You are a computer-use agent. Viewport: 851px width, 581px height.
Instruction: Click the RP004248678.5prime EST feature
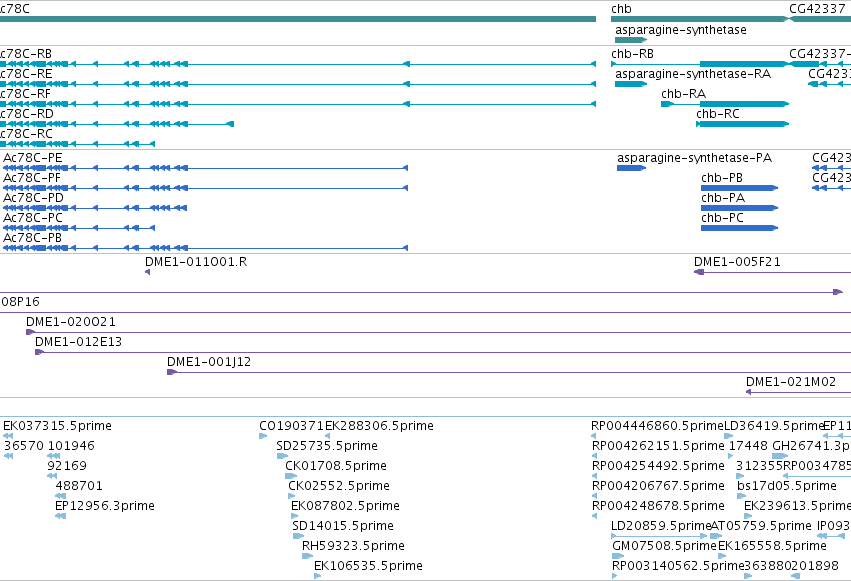click(594, 516)
